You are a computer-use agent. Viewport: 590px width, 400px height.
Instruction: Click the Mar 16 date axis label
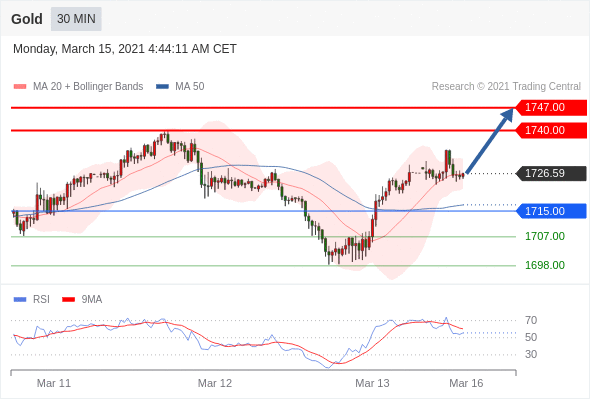[466, 383]
